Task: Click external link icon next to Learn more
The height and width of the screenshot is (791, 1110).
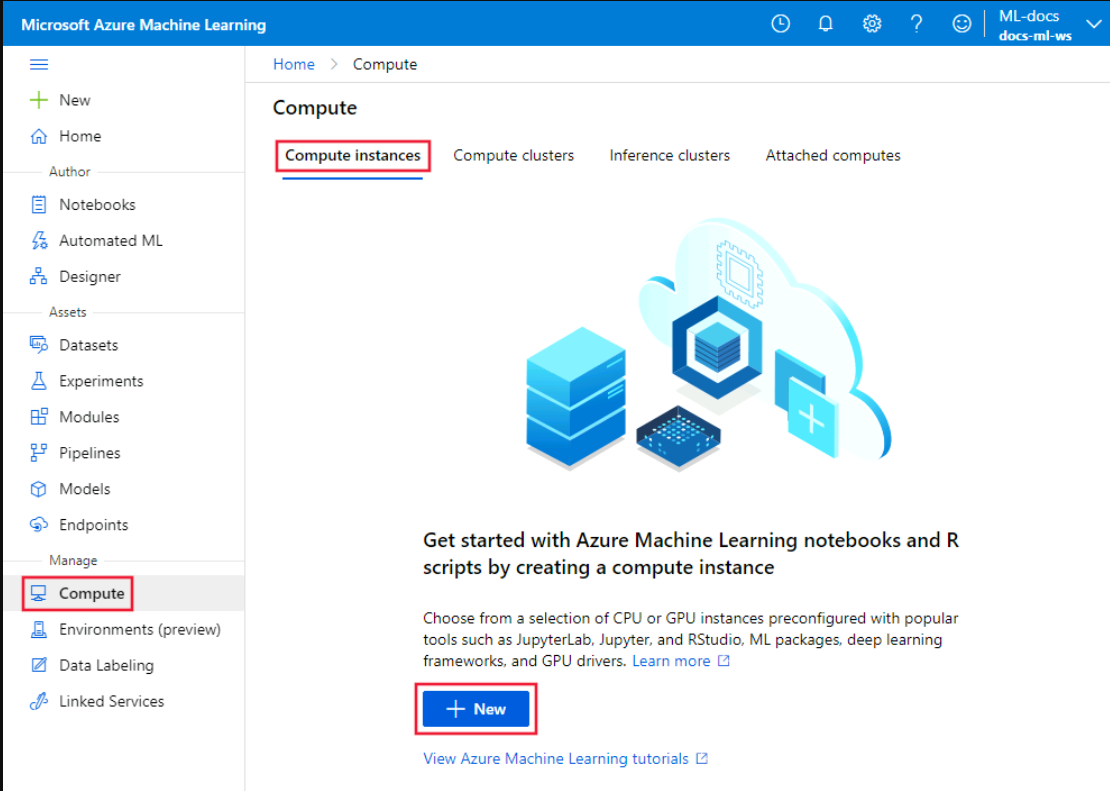Action: (x=723, y=661)
